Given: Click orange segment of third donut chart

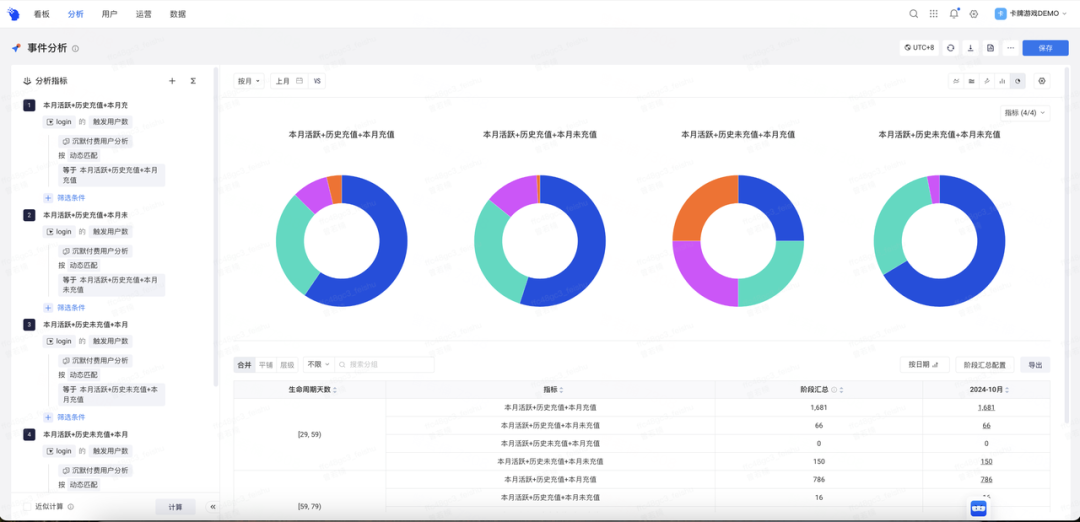Looking at the screenshot, I should (703, 207).
